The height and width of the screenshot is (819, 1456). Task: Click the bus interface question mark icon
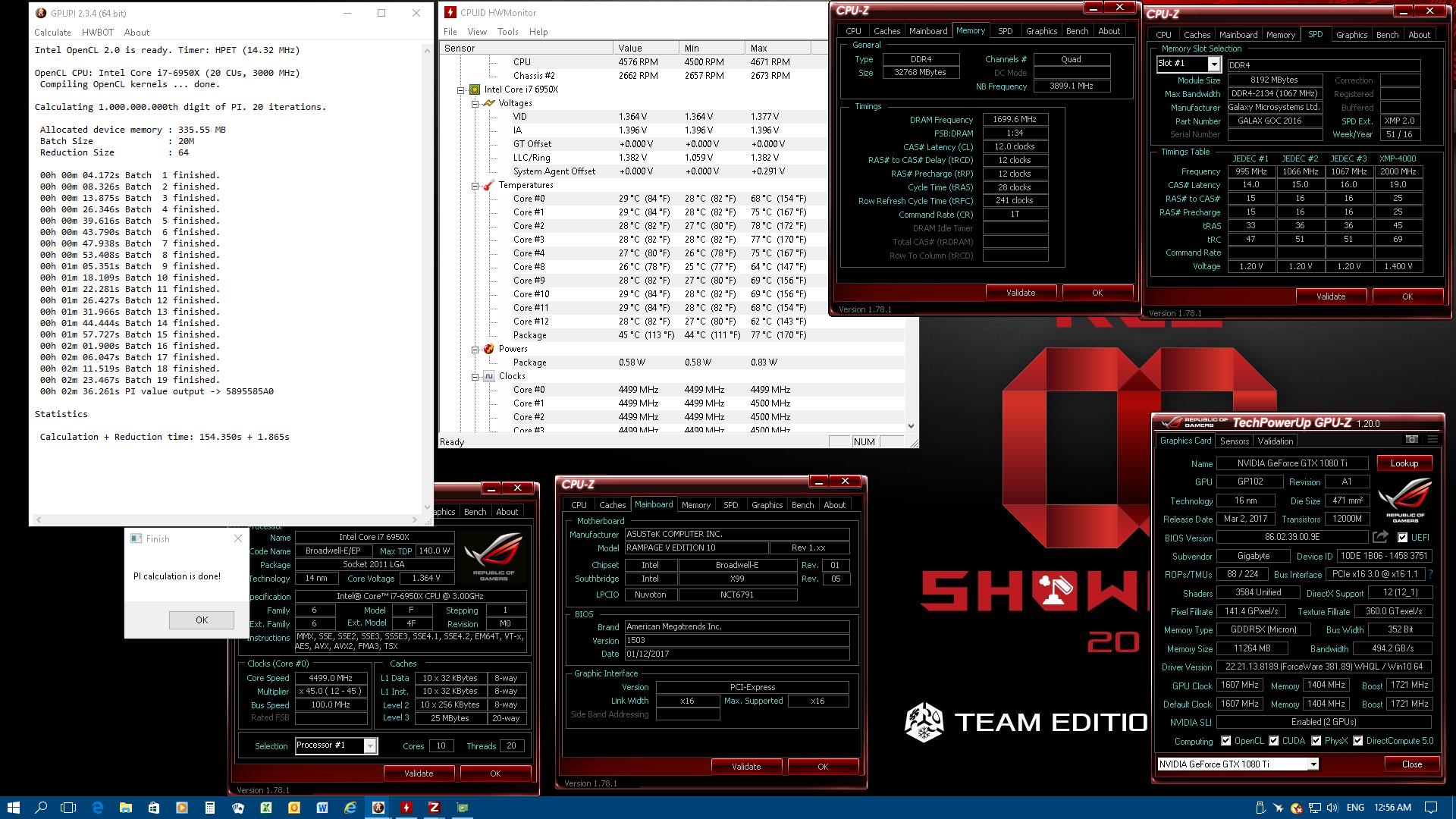(x=1430, y=574)
